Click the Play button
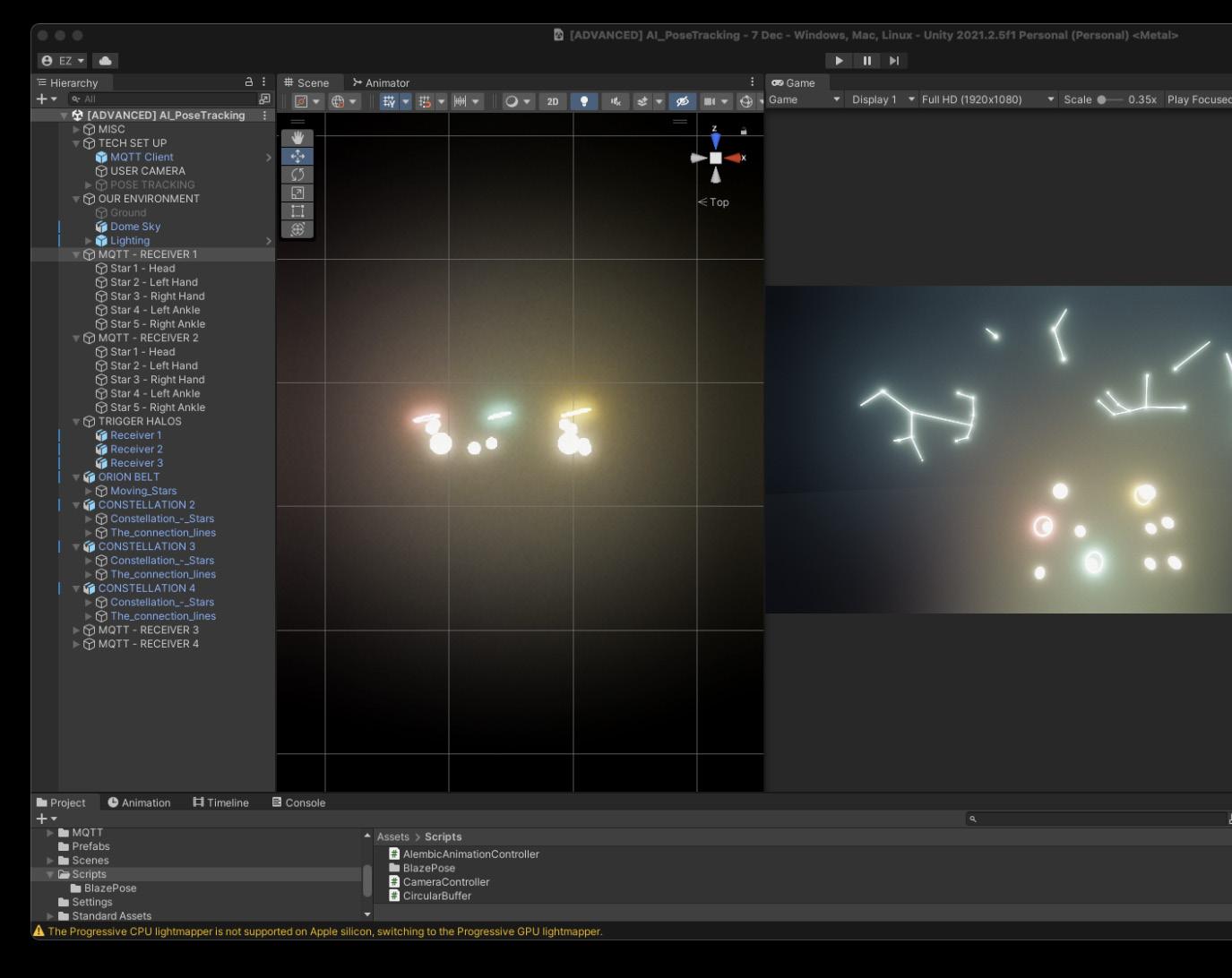The height and width of the screenshot is (978, 1232). click(839, 61)
